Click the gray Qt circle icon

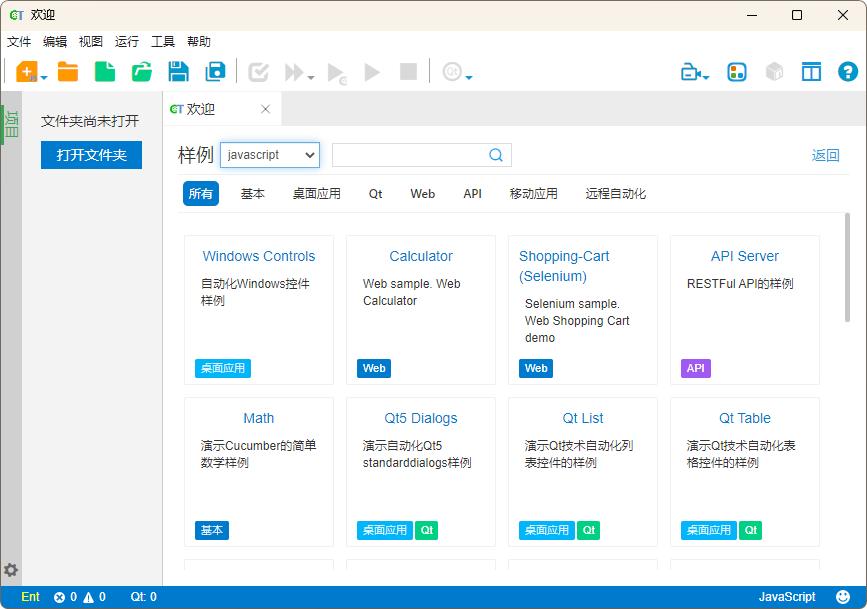point(452,71)
